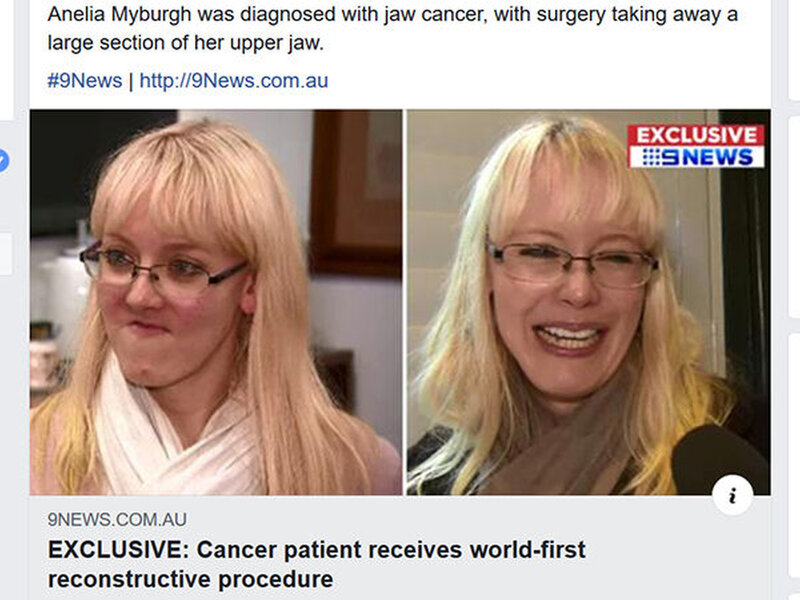This screenshot has width=800, height=600.
Task: Click the 'reconstructive procedure' headline line
Action: coord(190,579)
